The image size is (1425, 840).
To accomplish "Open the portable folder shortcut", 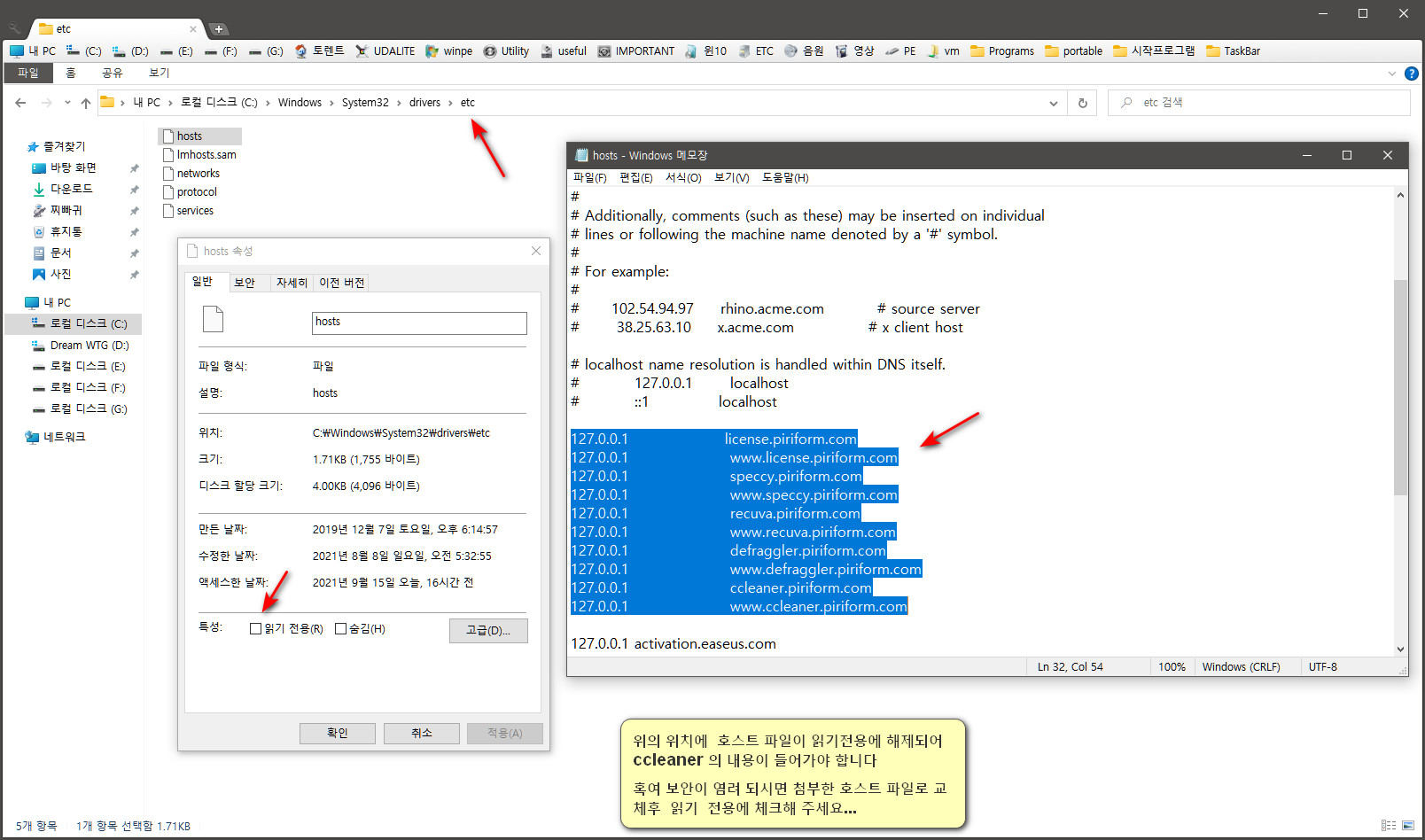I will (x=1073, y=51).
